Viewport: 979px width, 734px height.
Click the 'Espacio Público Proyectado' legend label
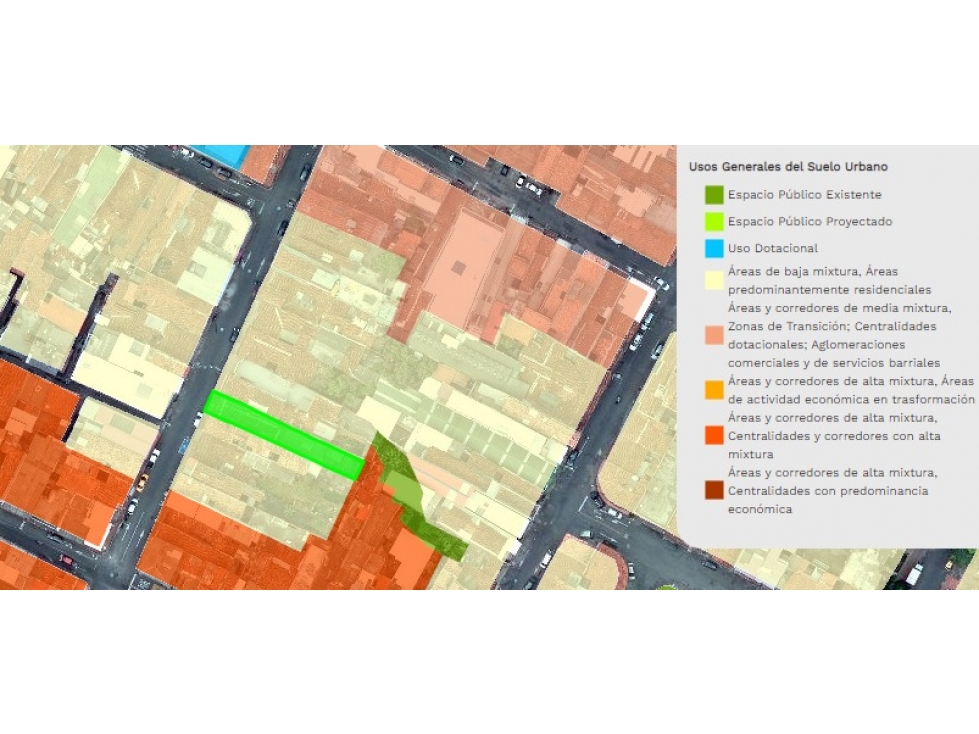coord(810,222)
